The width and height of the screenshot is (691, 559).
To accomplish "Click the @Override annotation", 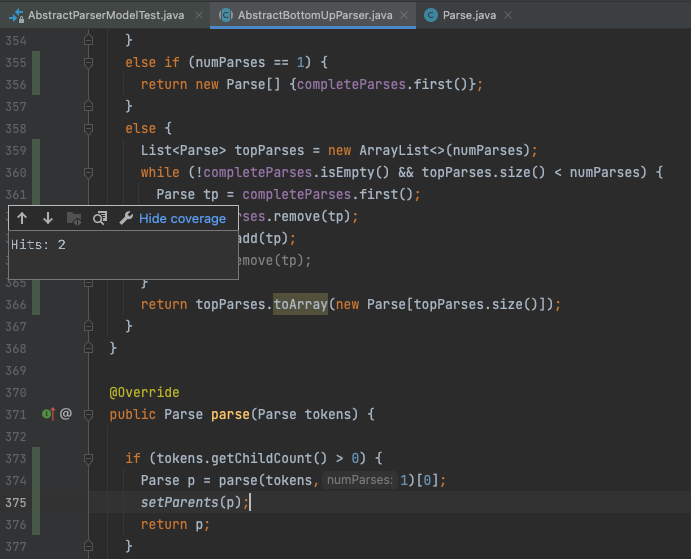I will pos(144,392).
